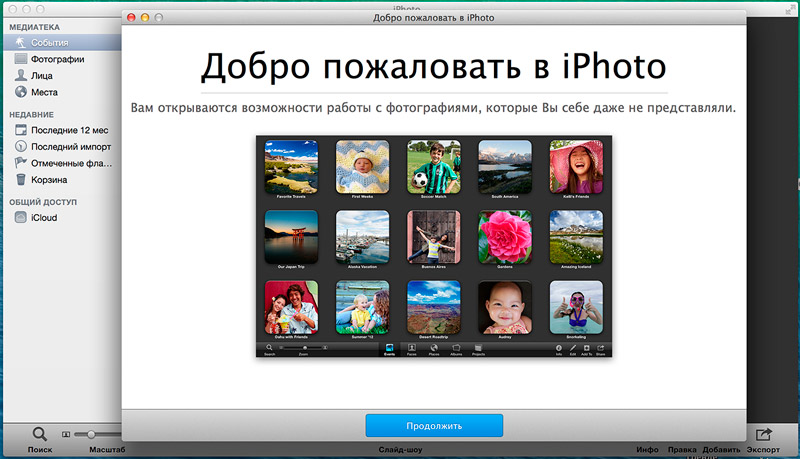800x459 pixels.
Task: Click Добавить in the bottom toolbar
Action: pyautogui.click(x=721, y=450)
